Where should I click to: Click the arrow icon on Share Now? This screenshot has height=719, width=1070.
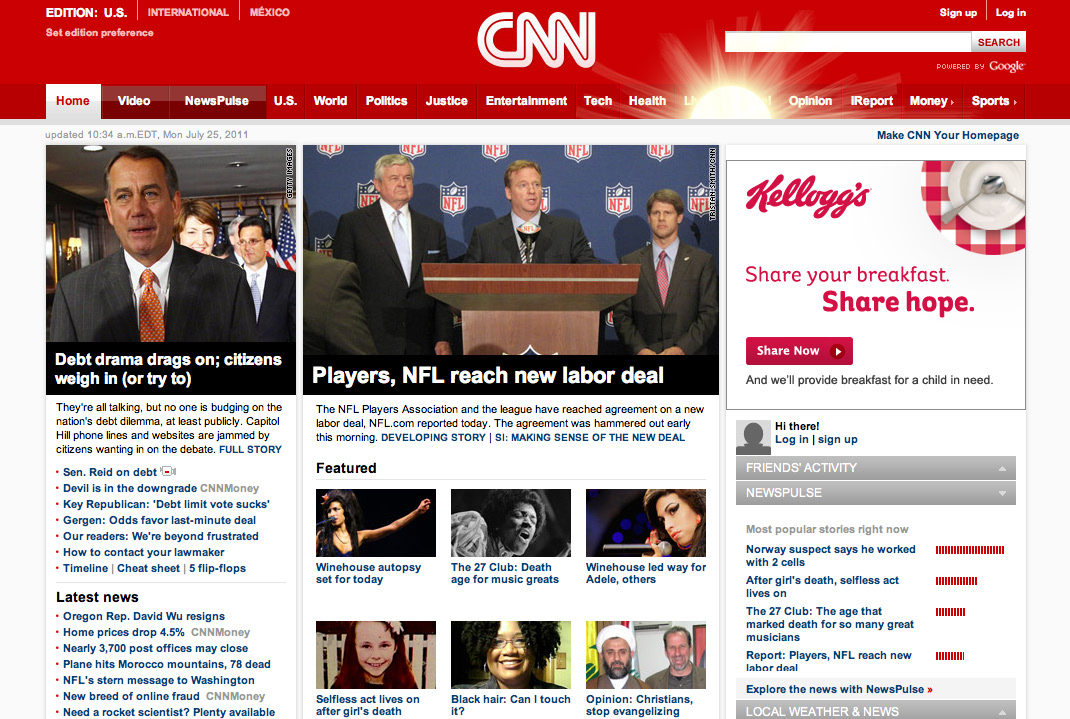click(837, 351)
